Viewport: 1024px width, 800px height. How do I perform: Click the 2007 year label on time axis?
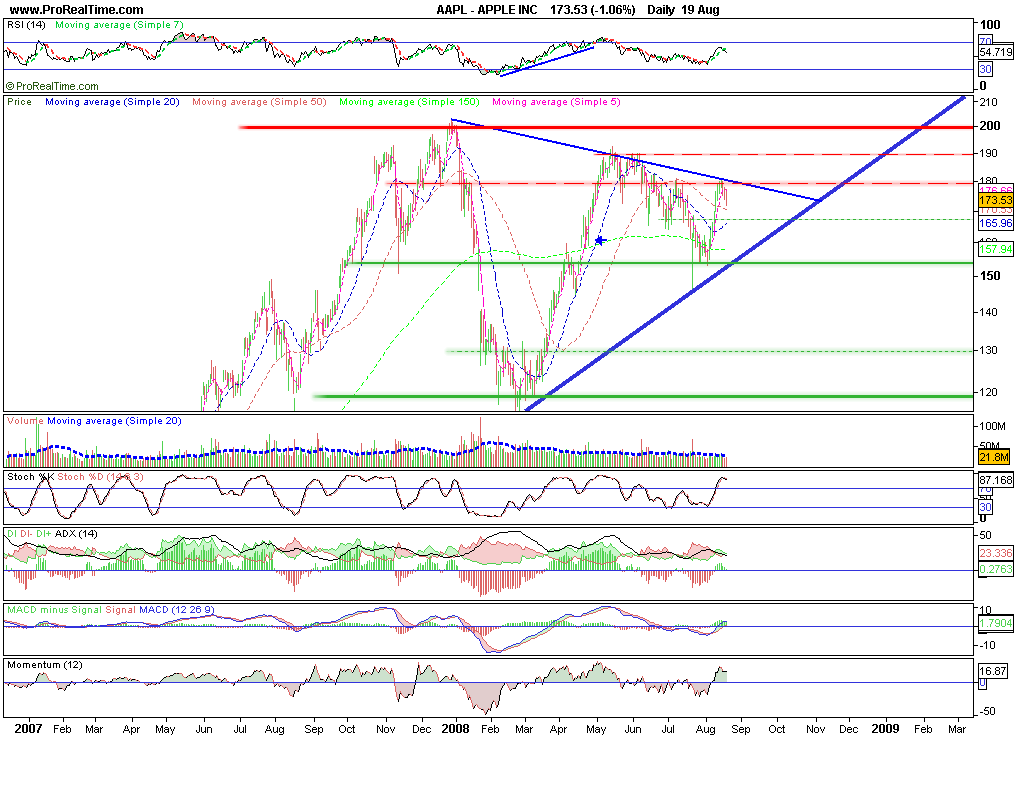(x=28, y=729)
